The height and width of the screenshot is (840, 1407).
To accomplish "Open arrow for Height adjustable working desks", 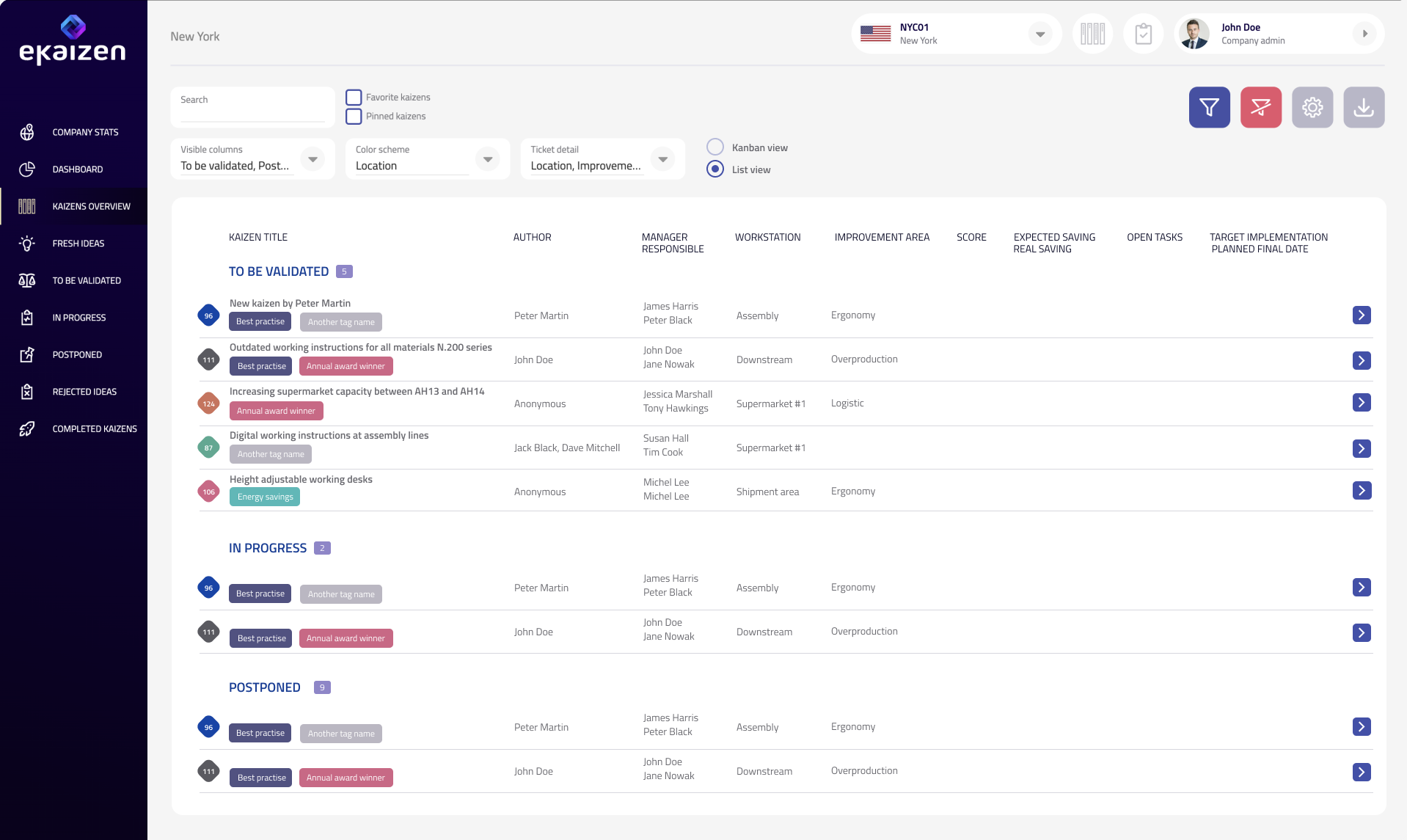I will coord(1362,491).
